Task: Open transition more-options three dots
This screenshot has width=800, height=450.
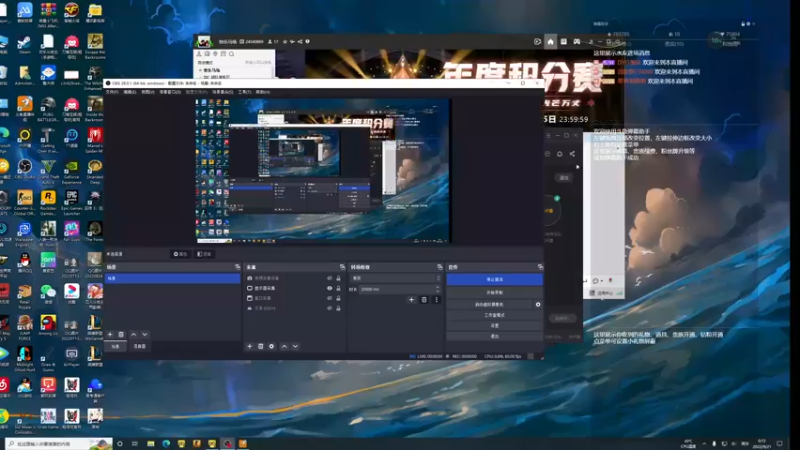Action: (436, 300)
